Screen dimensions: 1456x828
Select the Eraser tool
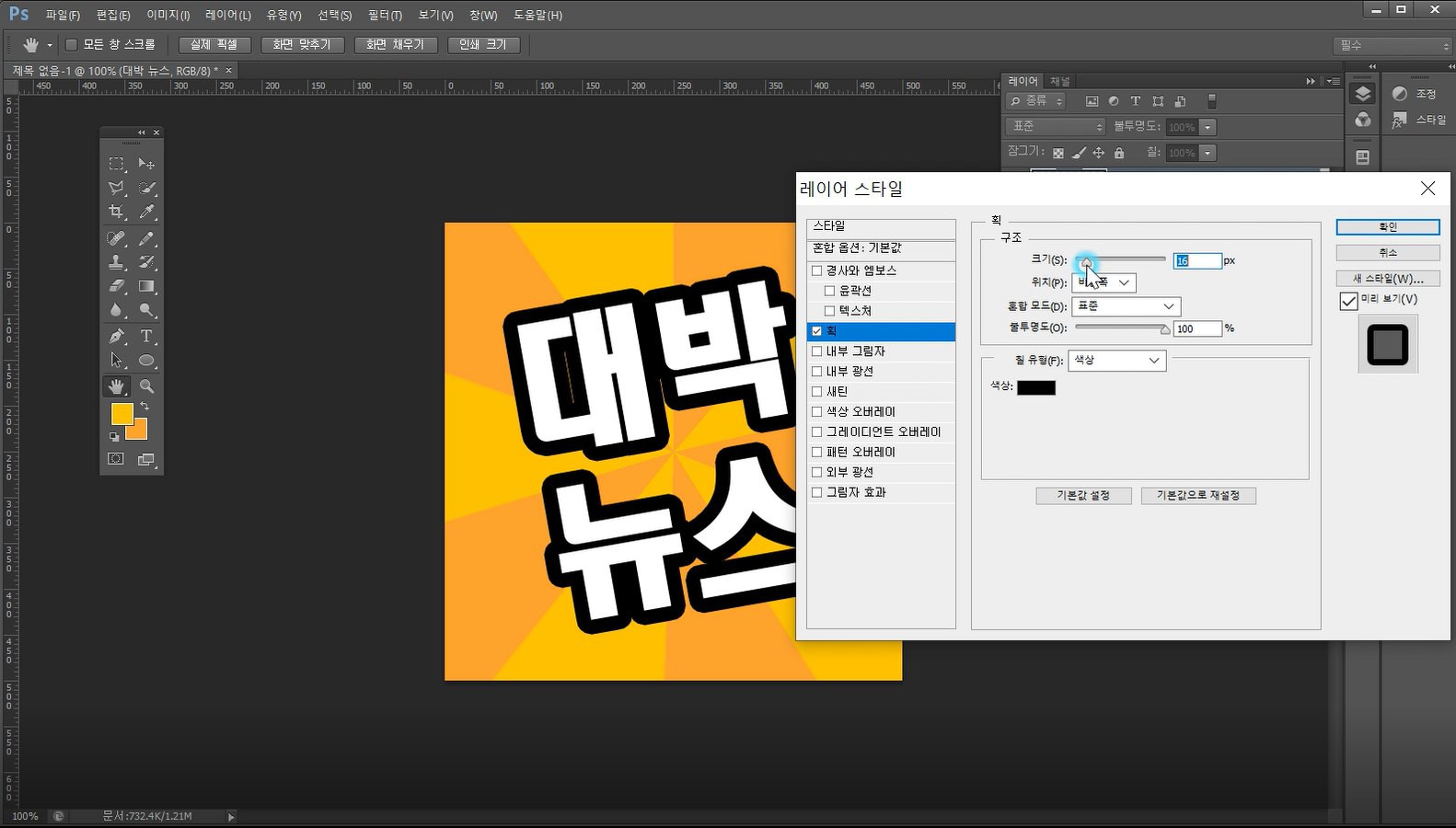click(x=116, y=286)
